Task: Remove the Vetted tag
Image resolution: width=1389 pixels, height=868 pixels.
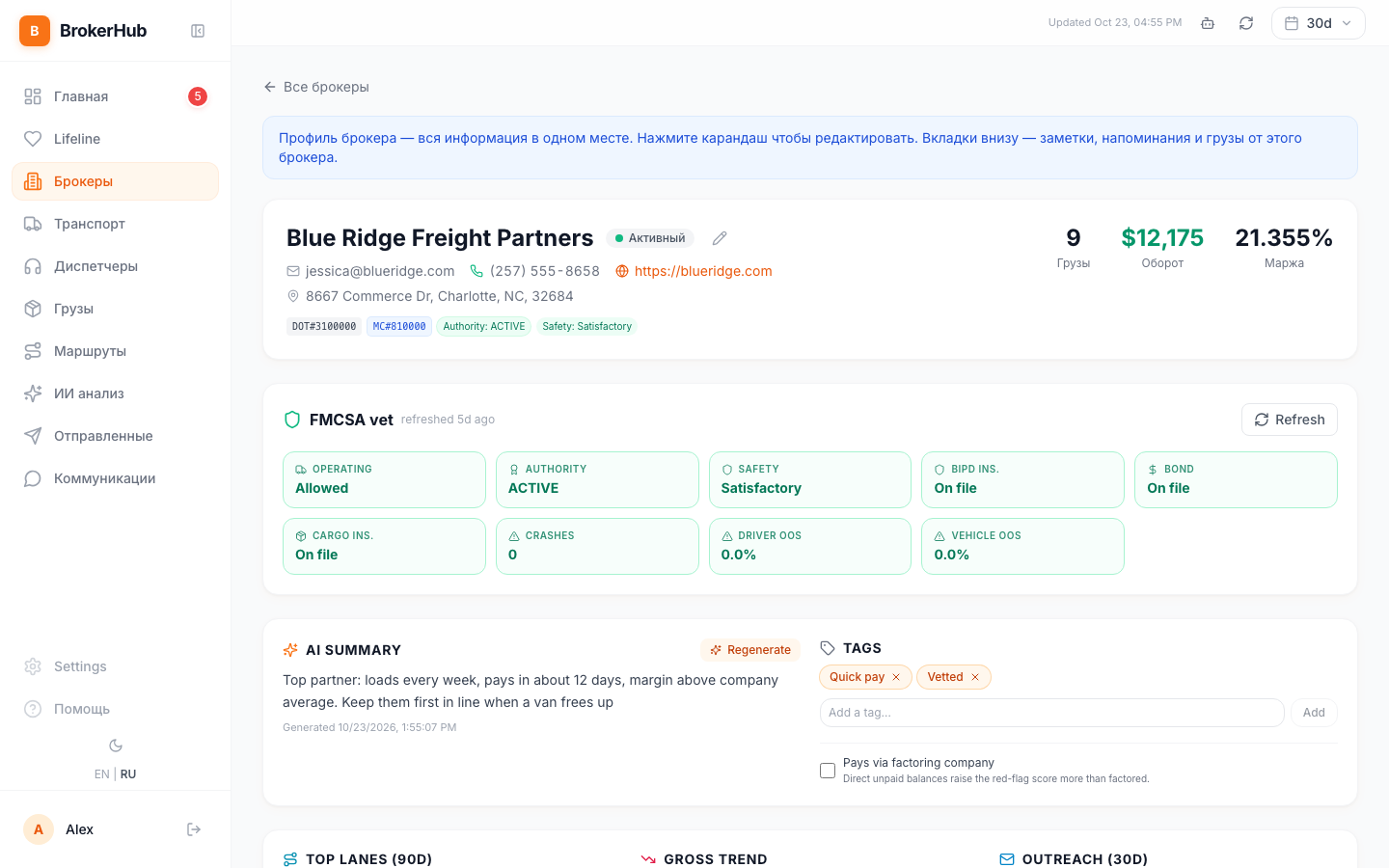Action: coord(975,677)
